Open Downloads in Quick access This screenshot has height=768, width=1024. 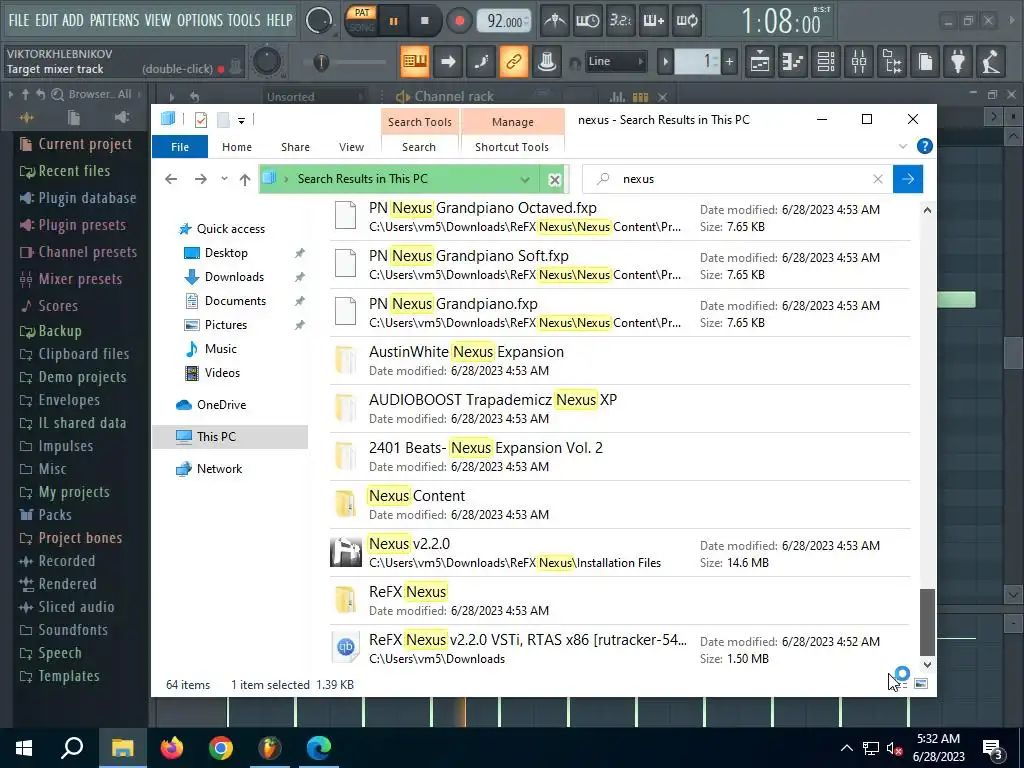[234, 277]
